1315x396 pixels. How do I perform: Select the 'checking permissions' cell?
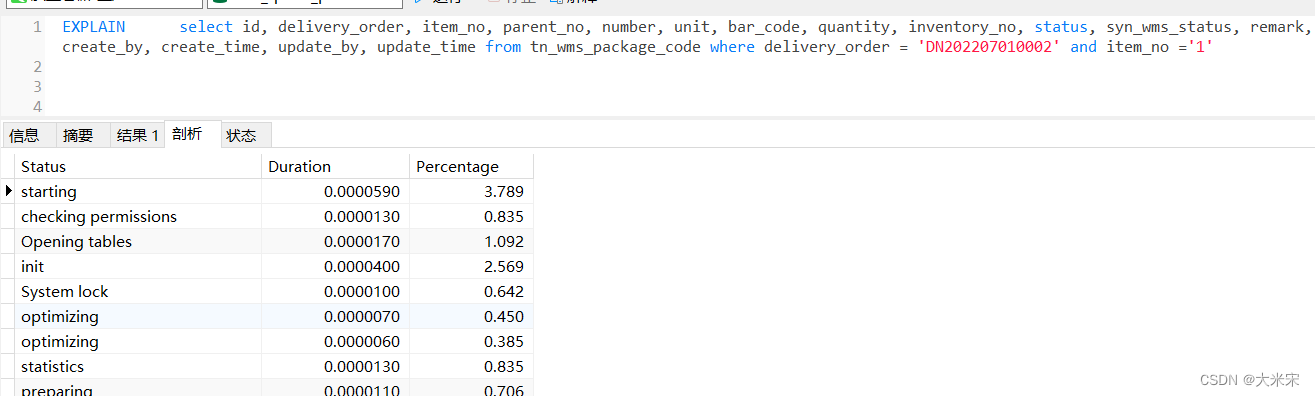click(x=138, y=216)
